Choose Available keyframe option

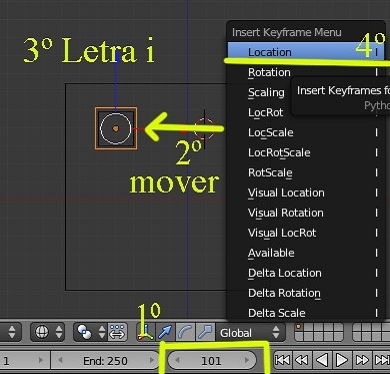(x=306, y=253)
